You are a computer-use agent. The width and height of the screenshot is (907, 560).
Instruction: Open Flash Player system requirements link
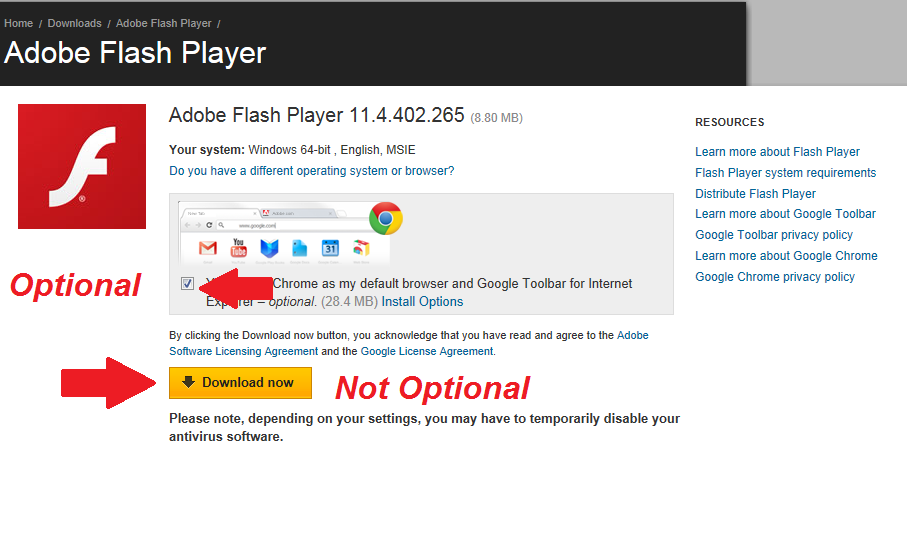pos(786,172)
